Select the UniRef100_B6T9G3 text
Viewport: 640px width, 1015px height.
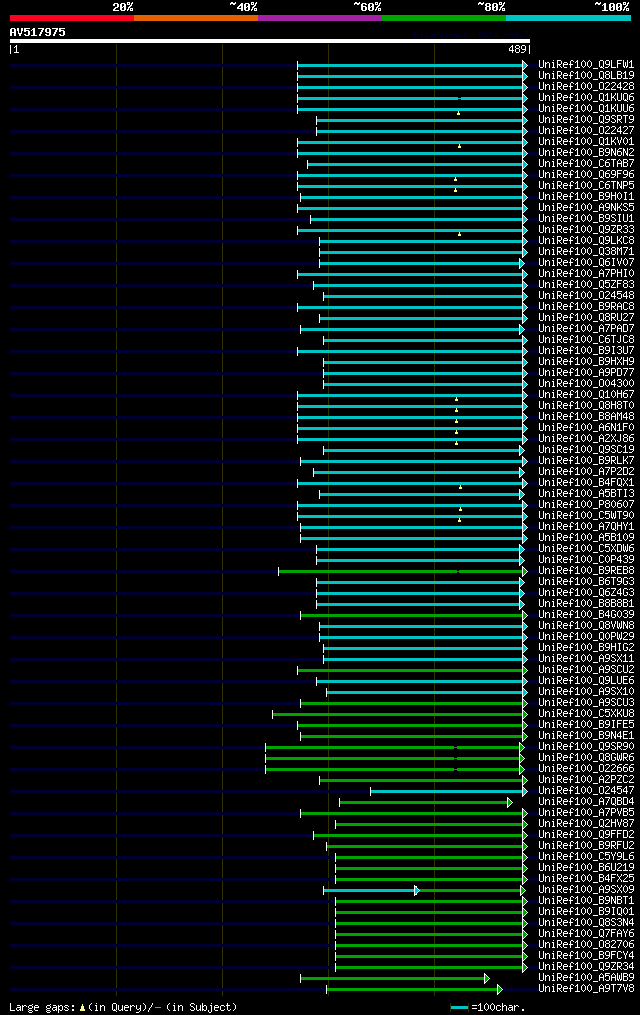[x=586, y=582]
